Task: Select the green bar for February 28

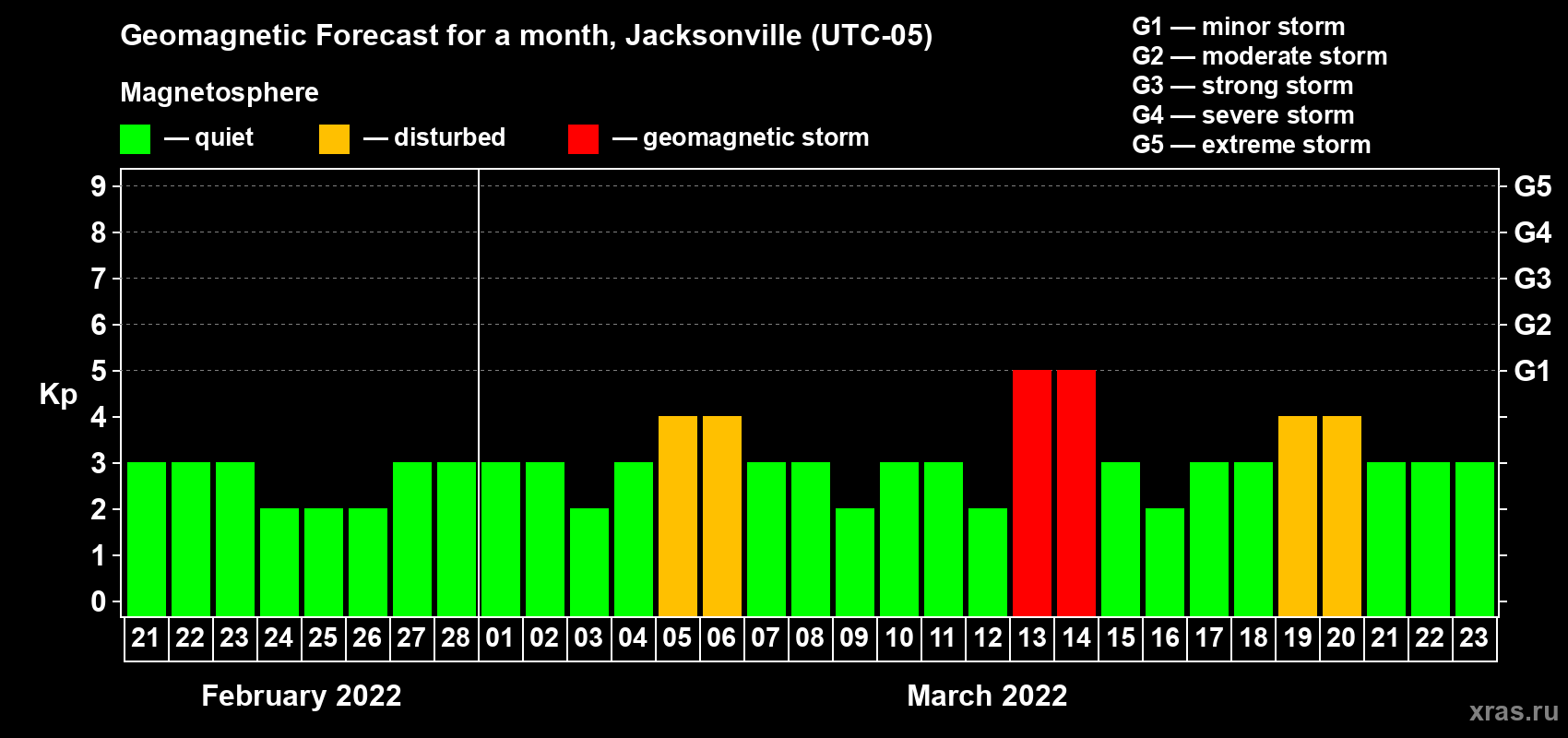Action: click(x=457, y=539)
